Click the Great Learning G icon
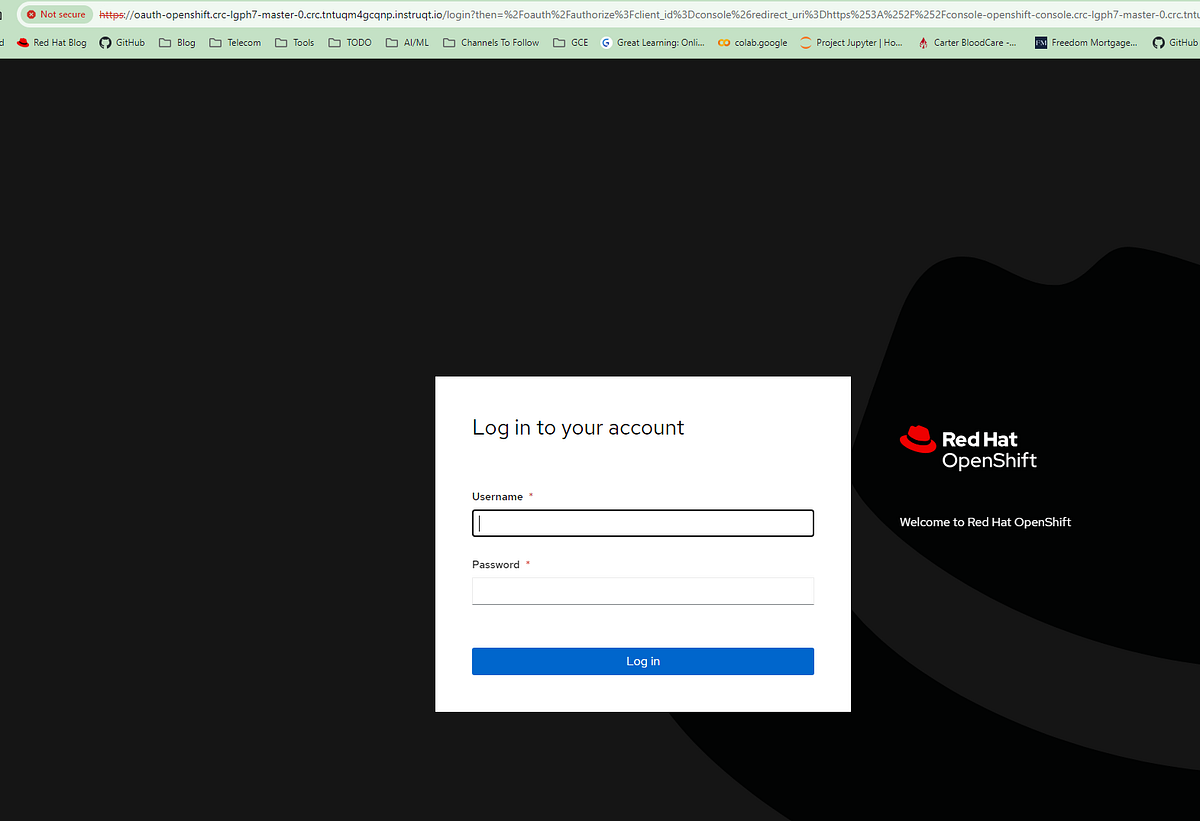The width and height of the screenshot is (1200, 821). 604,42
